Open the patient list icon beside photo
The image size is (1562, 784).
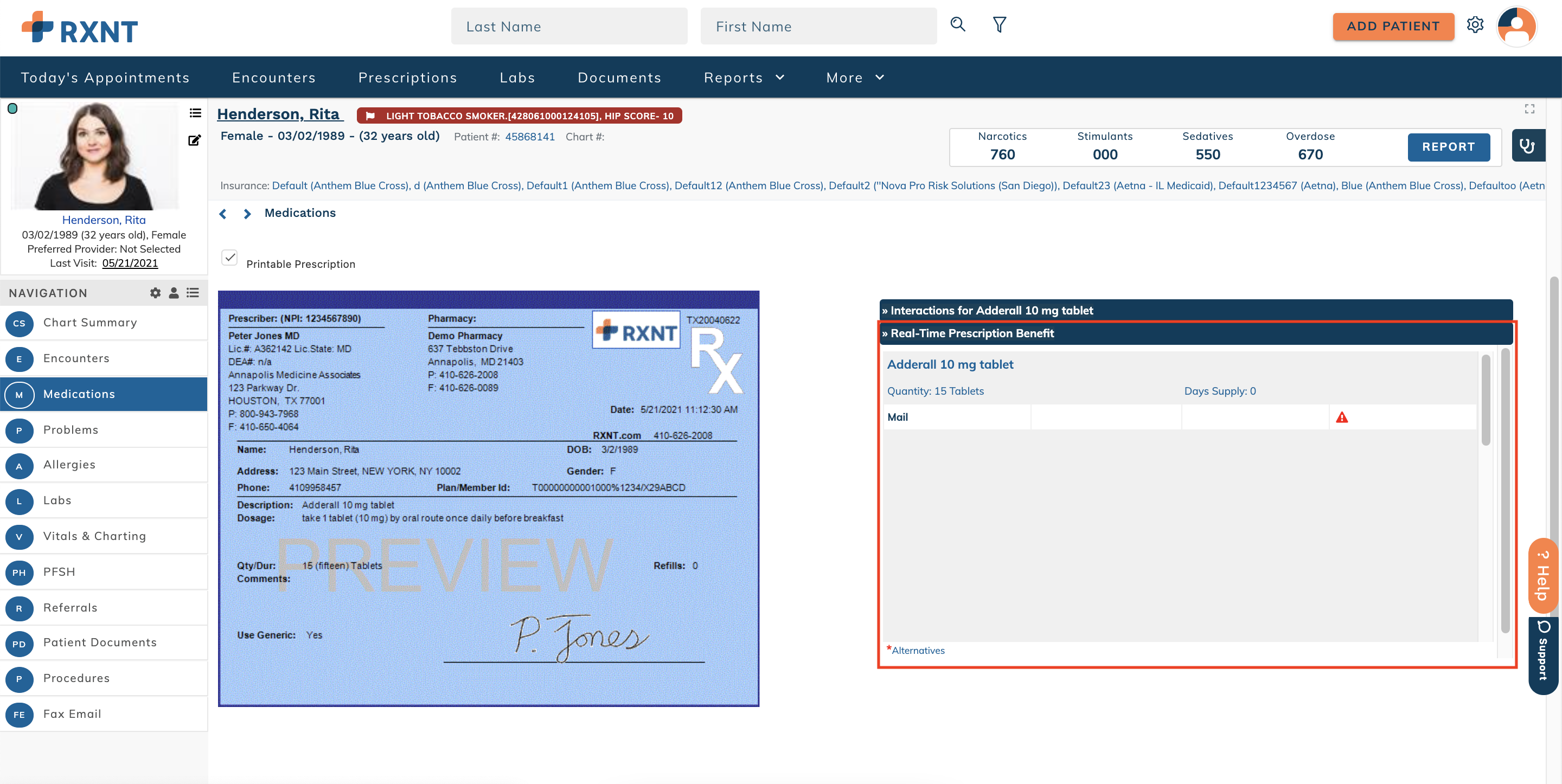pyautogui.click(x=195, y=113)
